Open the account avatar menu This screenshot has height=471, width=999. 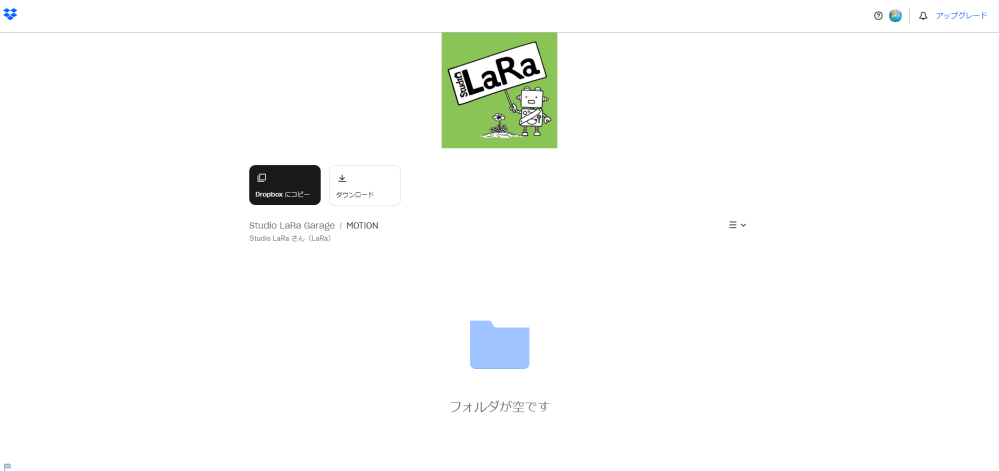[895, 16]
